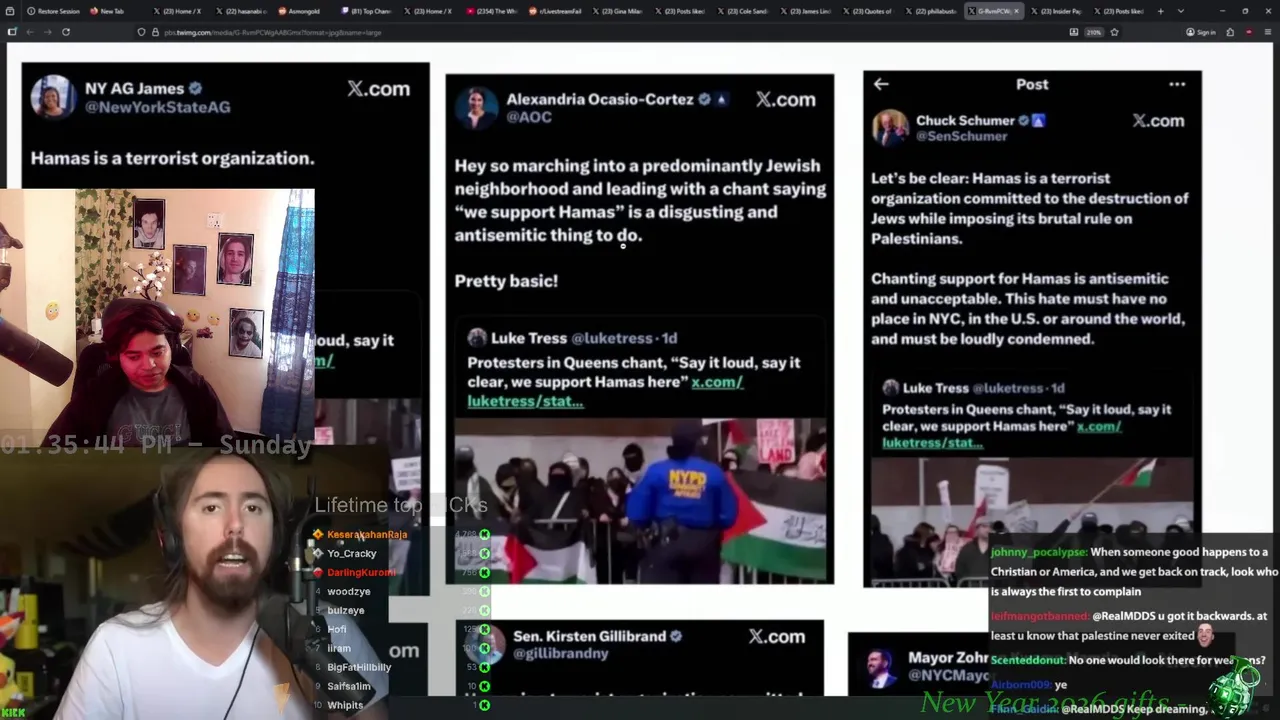The height and width of the screenshot is (720, 1280).
Task: Switch to the Restore Session tab
Action: 54,11
